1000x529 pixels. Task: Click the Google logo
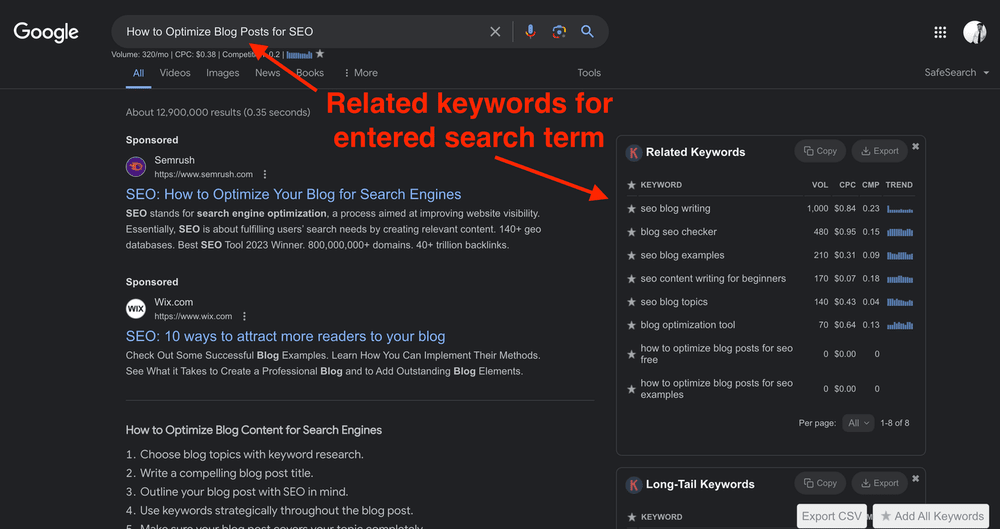pos(46,31)
